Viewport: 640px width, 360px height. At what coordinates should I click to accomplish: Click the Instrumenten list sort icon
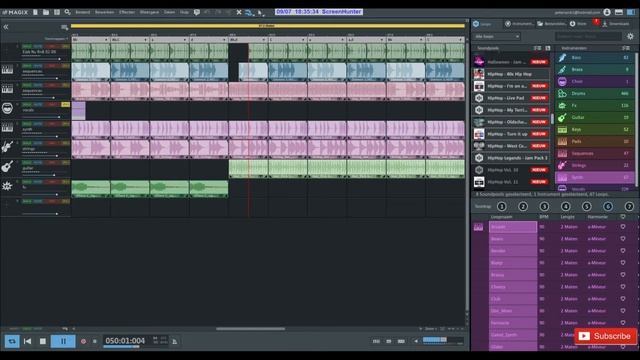(x=625, y=48)
